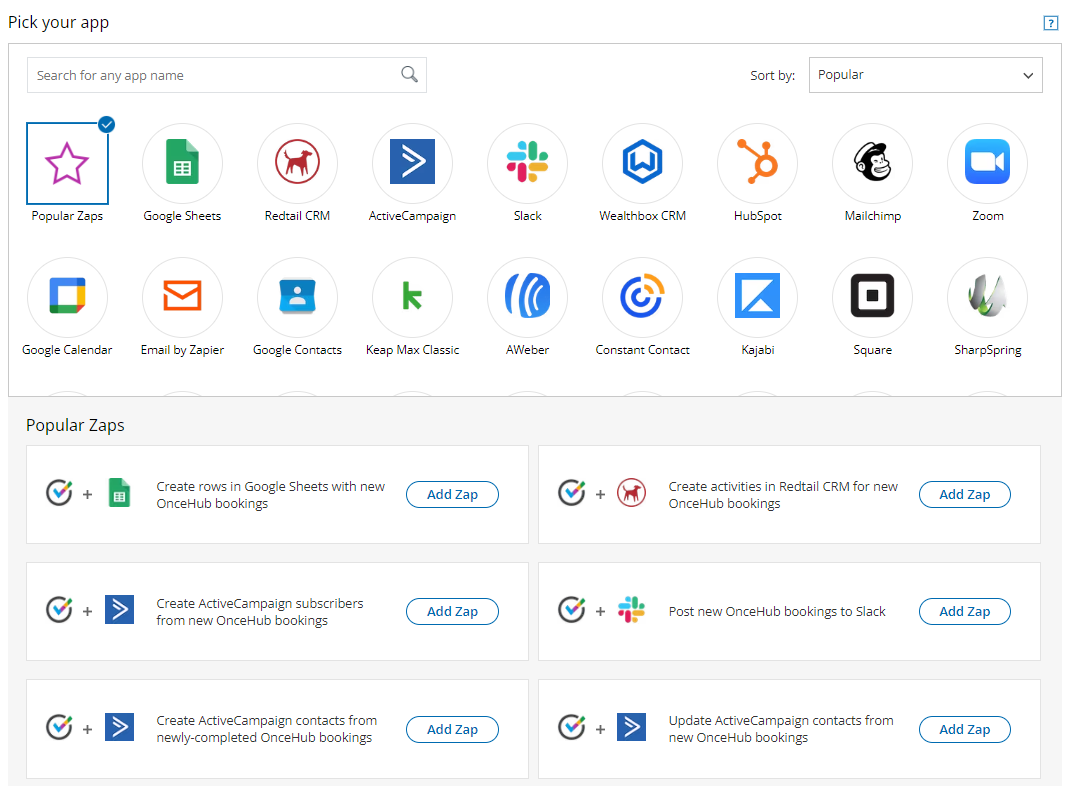Select the Google Sheets app icon
The image size is (1072, 786).
click(182, 164)
